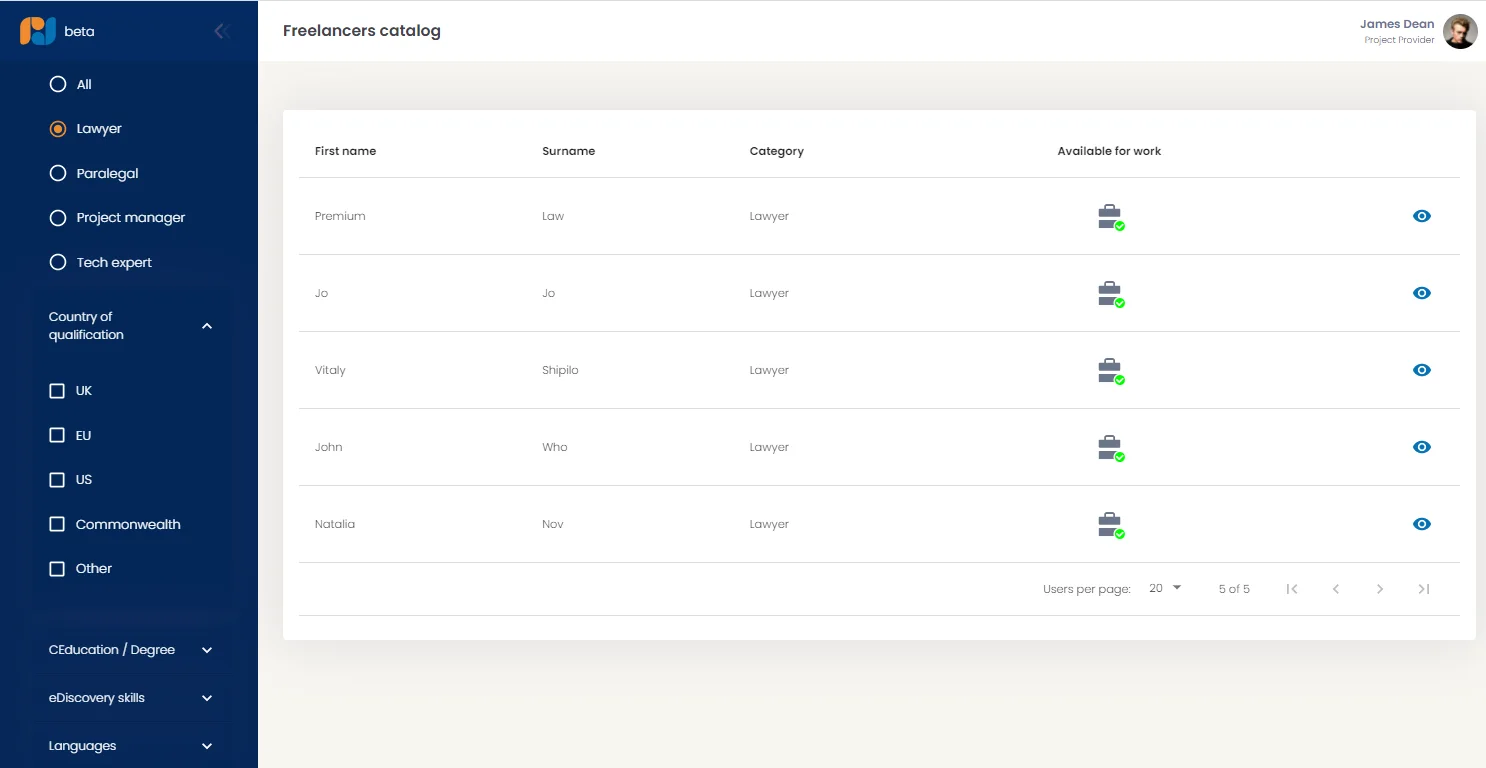Screen dimensions: 1486x768
Task: View Vitaly Shipilo's profile eye icon
Action: coord(1422,370)
